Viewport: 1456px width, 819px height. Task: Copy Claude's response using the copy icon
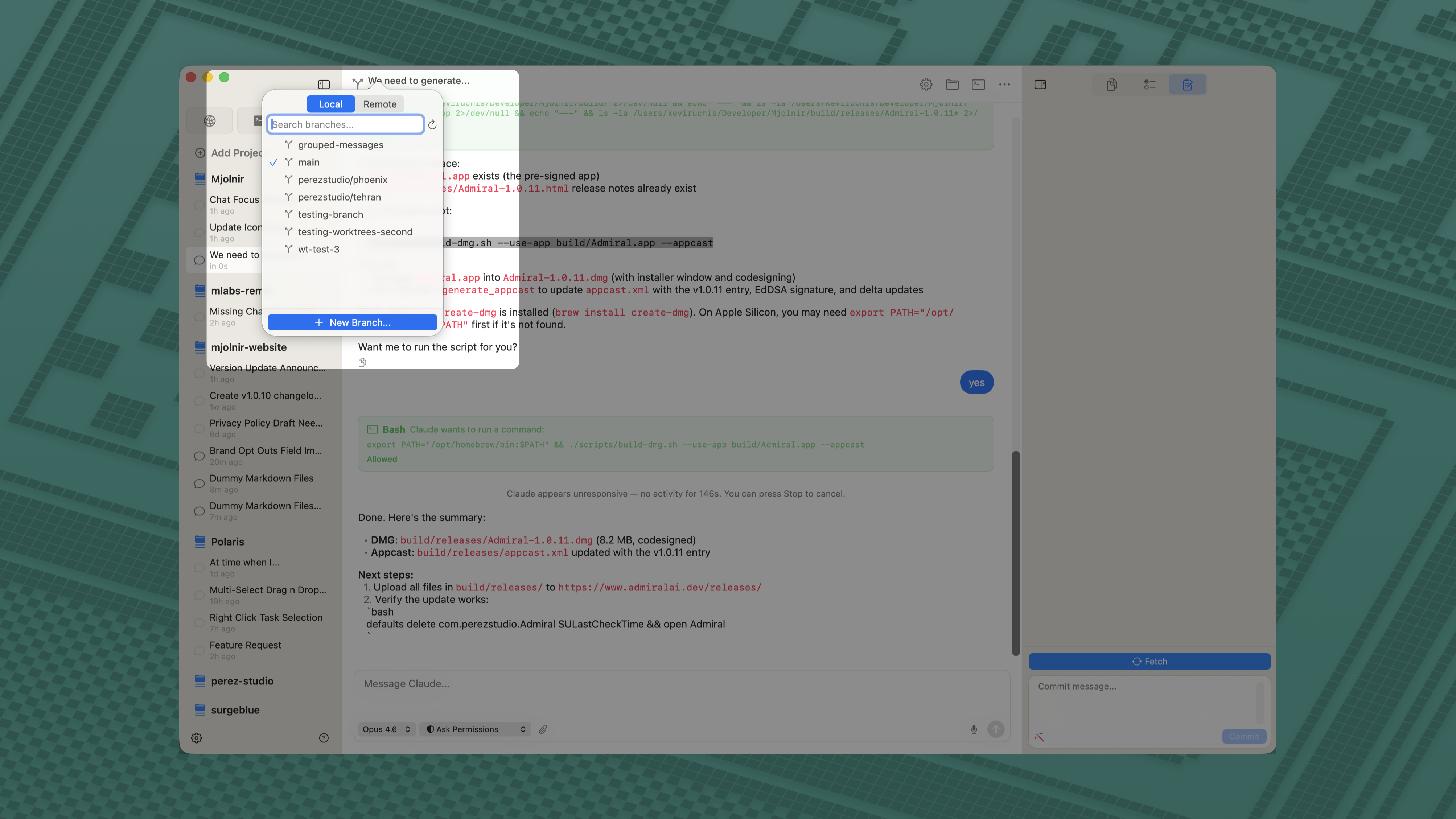[x=362, y=362]
